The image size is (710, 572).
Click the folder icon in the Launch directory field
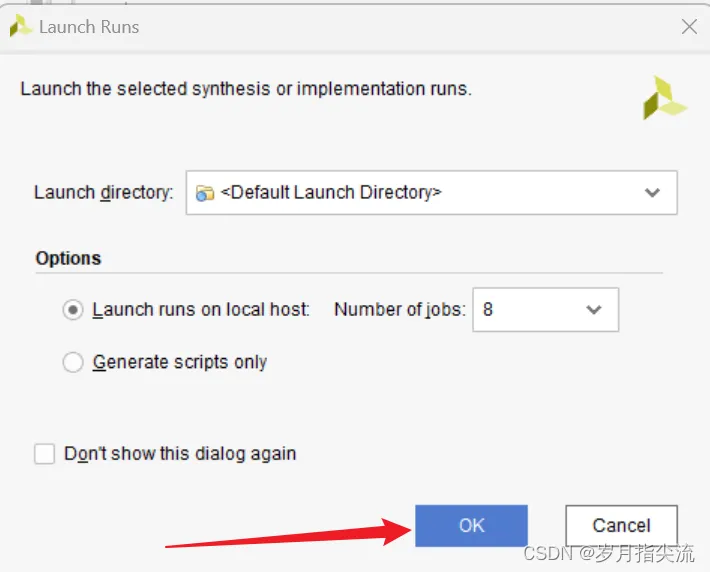[205, 193]
